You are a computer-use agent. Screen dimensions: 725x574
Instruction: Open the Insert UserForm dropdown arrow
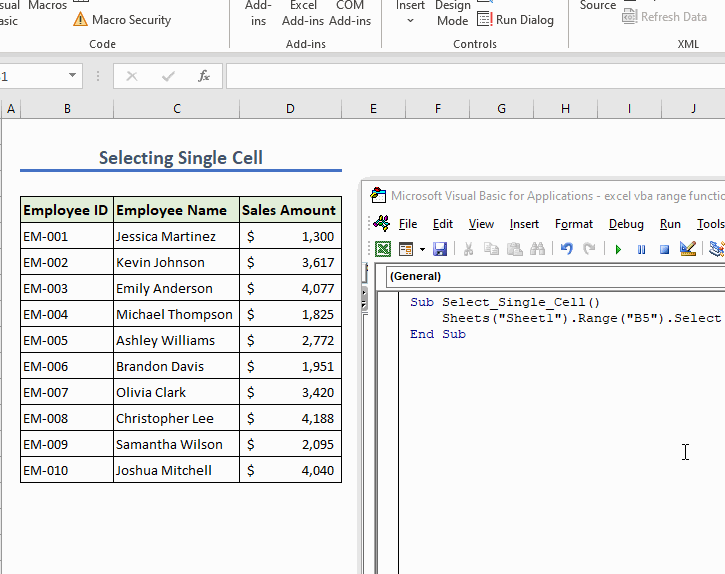[x=422, y=249]
